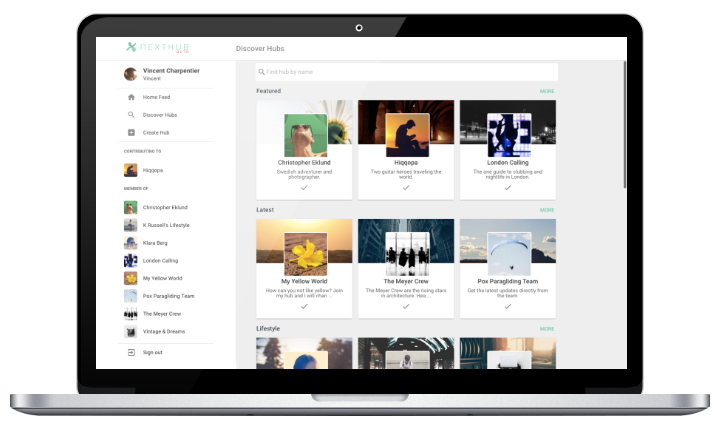
Task: Click Vintage & Dreams sidebar avatar
Action: point(130,332)
